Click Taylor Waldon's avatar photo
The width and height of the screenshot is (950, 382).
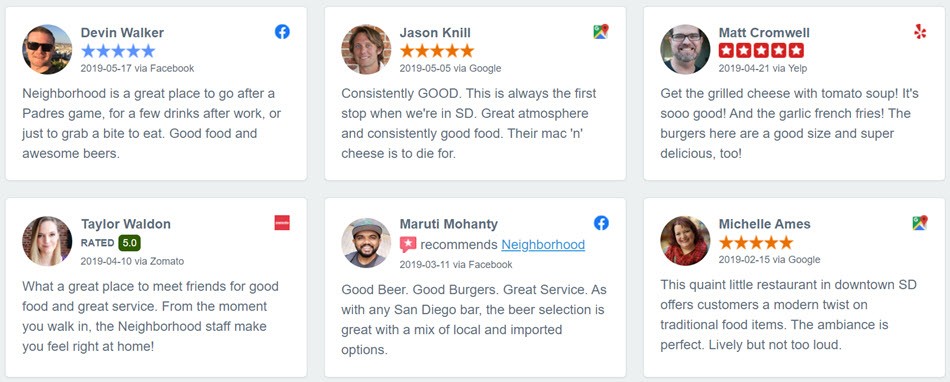(x=47, y=241)
